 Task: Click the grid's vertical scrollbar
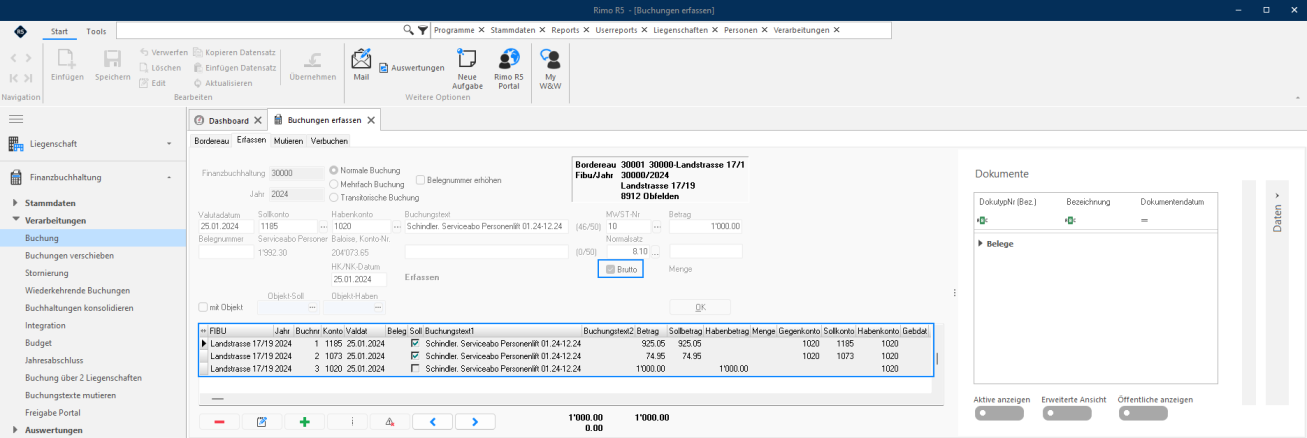[937, 356]
